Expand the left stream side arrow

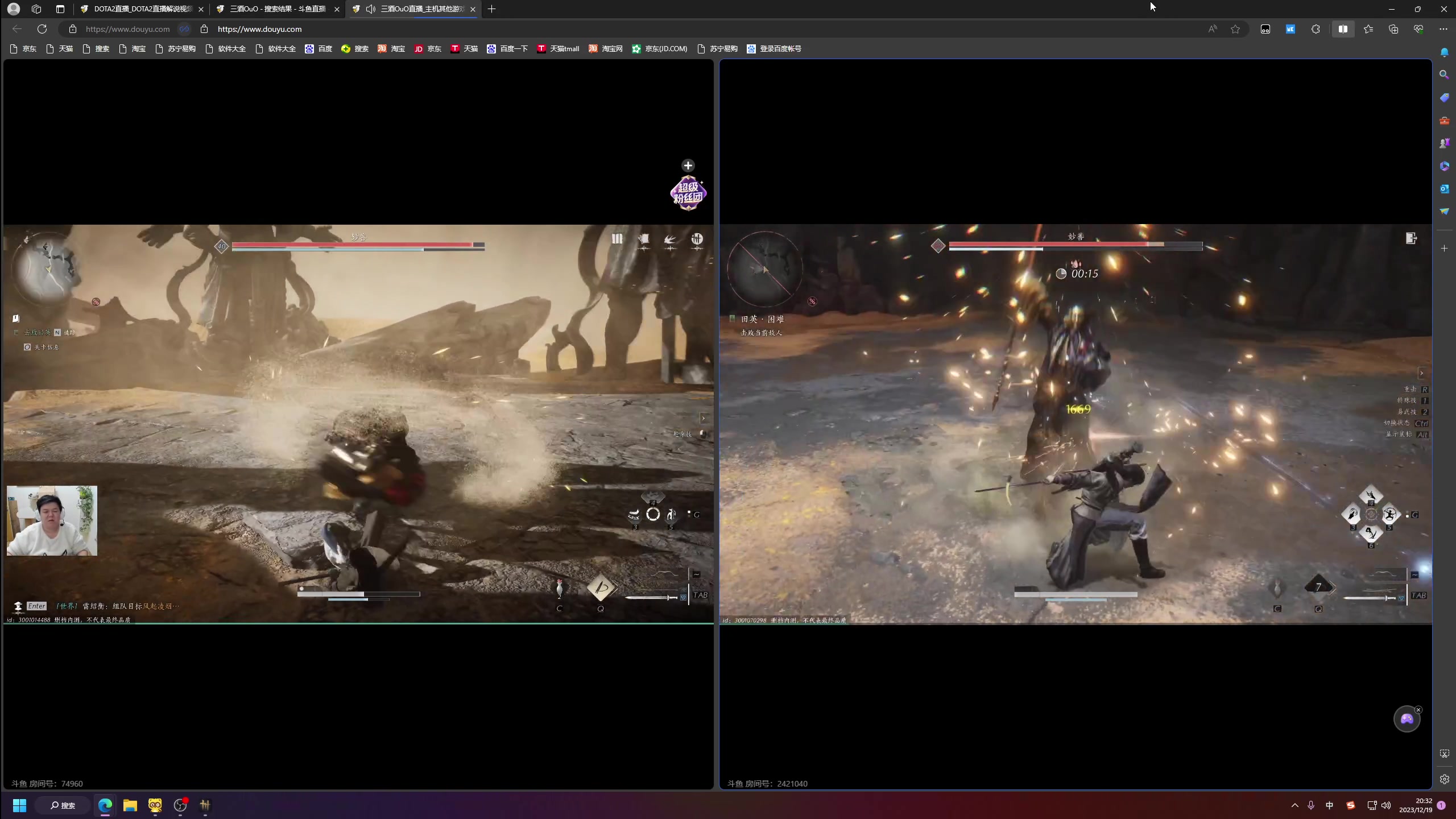(704, 419)
